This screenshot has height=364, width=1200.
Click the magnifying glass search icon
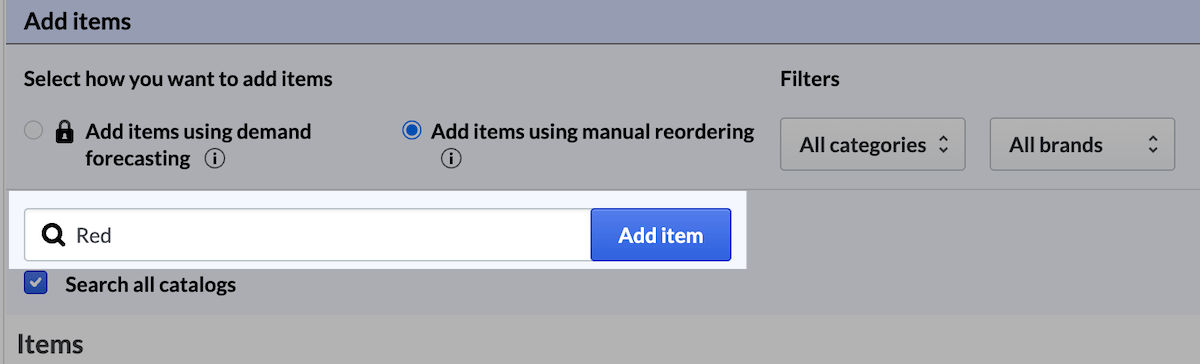point(53,235)
